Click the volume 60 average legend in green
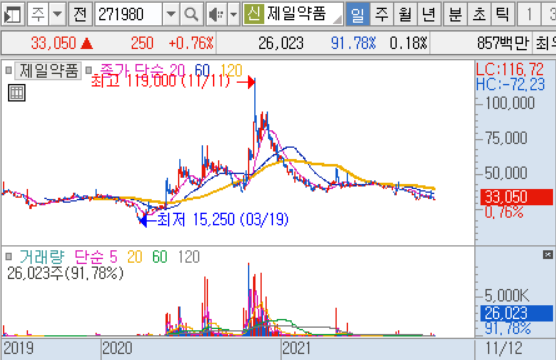 pos(160,256)
